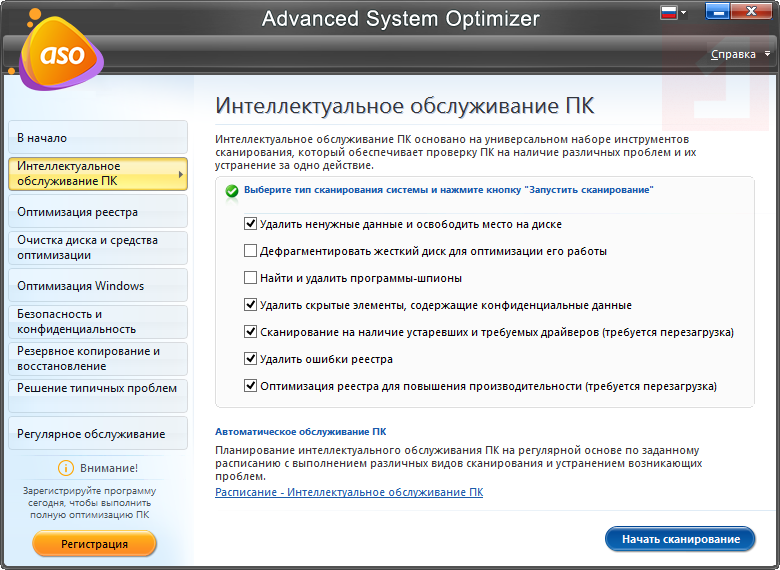Select Решение типичных проблем section
The width and height of the screenshot is (780, 570).
click(98, 396)
